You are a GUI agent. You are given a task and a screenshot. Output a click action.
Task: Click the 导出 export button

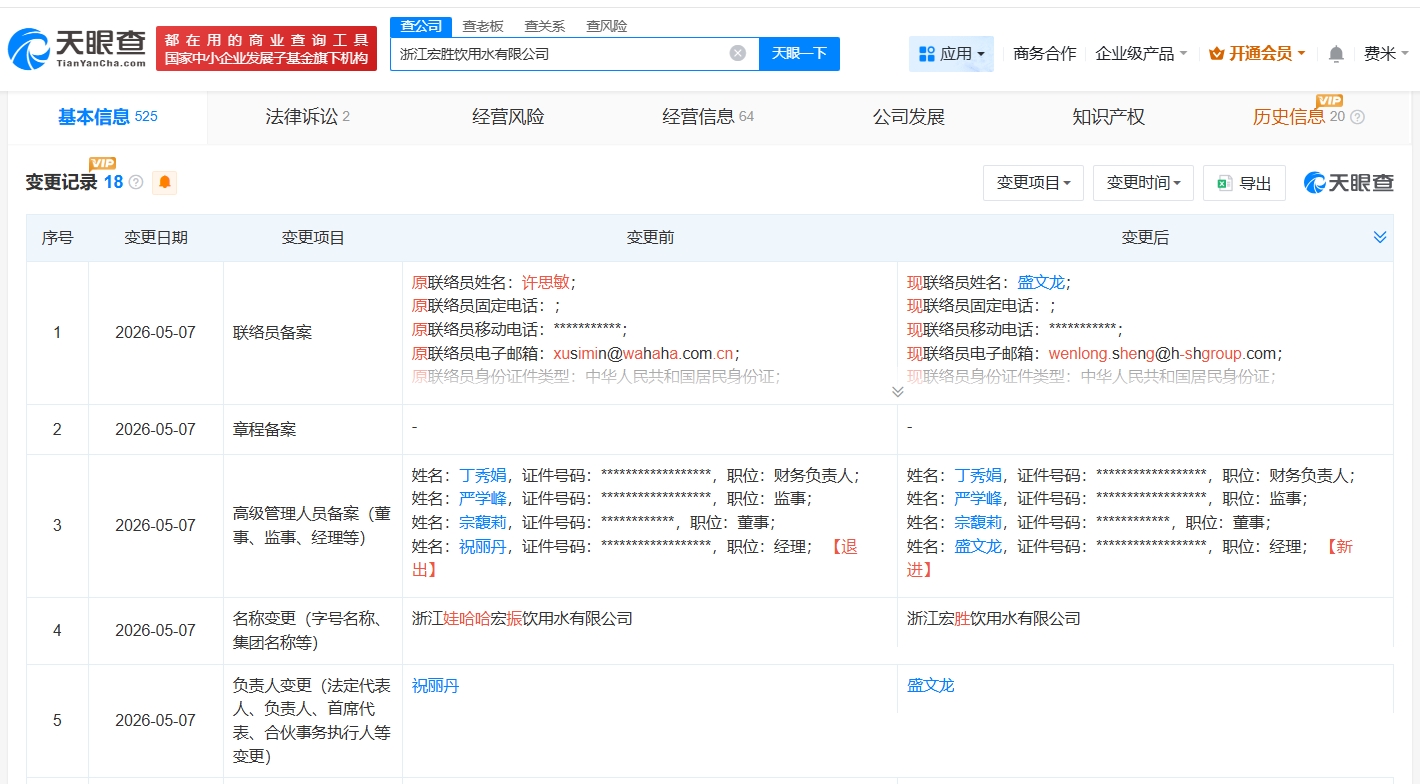click(1244, 183)
